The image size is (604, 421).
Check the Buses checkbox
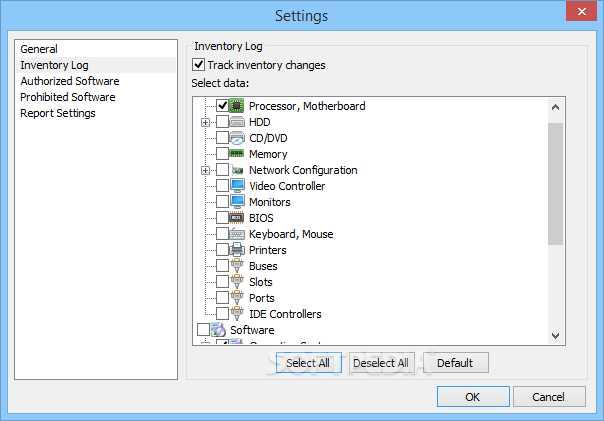tap(222, 265)
